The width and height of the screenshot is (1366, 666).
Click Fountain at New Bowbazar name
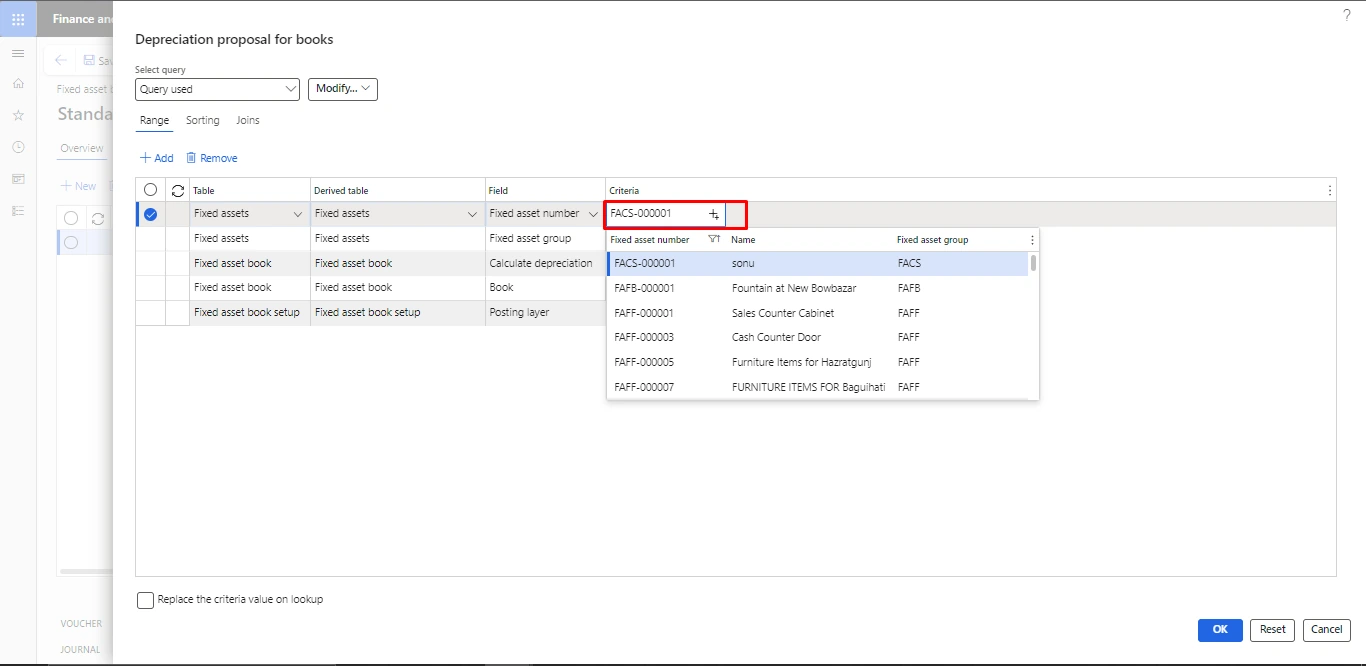click(794, 288)
